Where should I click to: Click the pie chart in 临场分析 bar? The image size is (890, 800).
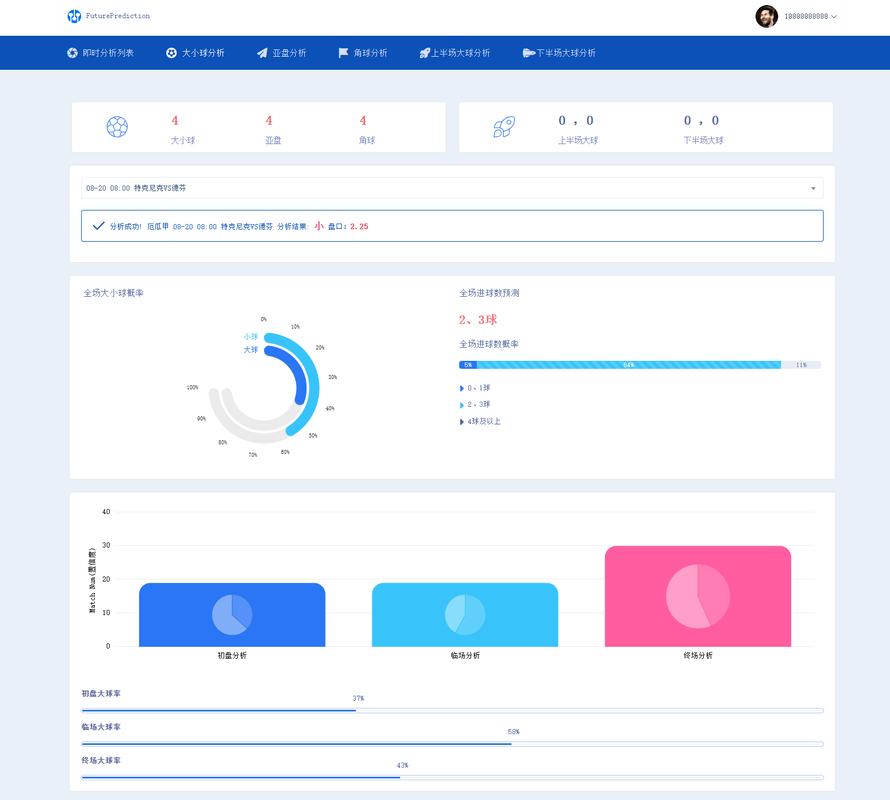465,614
